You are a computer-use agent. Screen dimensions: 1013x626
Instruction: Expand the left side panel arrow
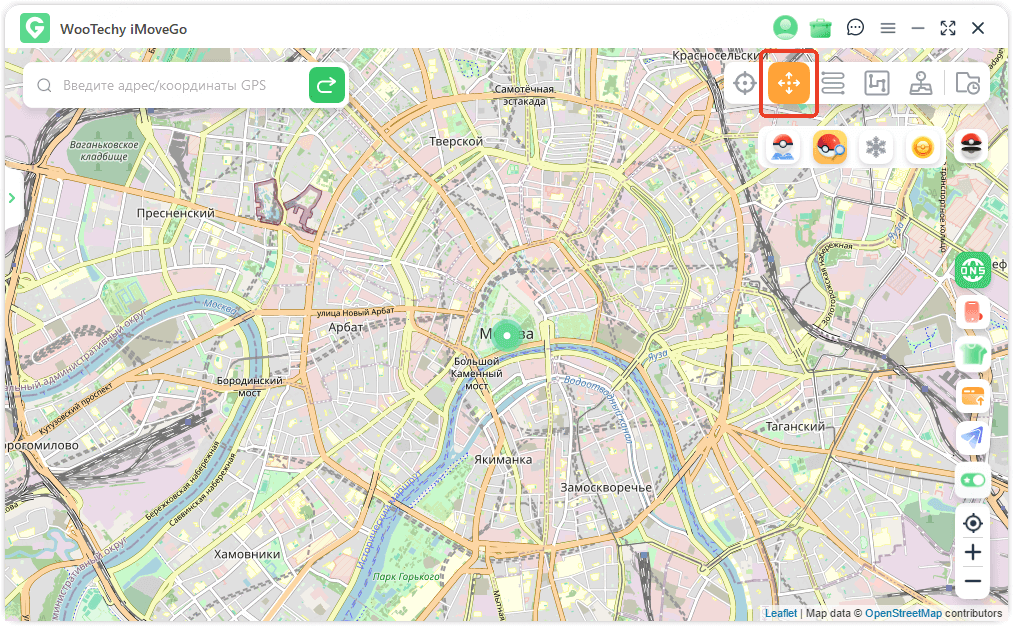(x=12, y=198)
